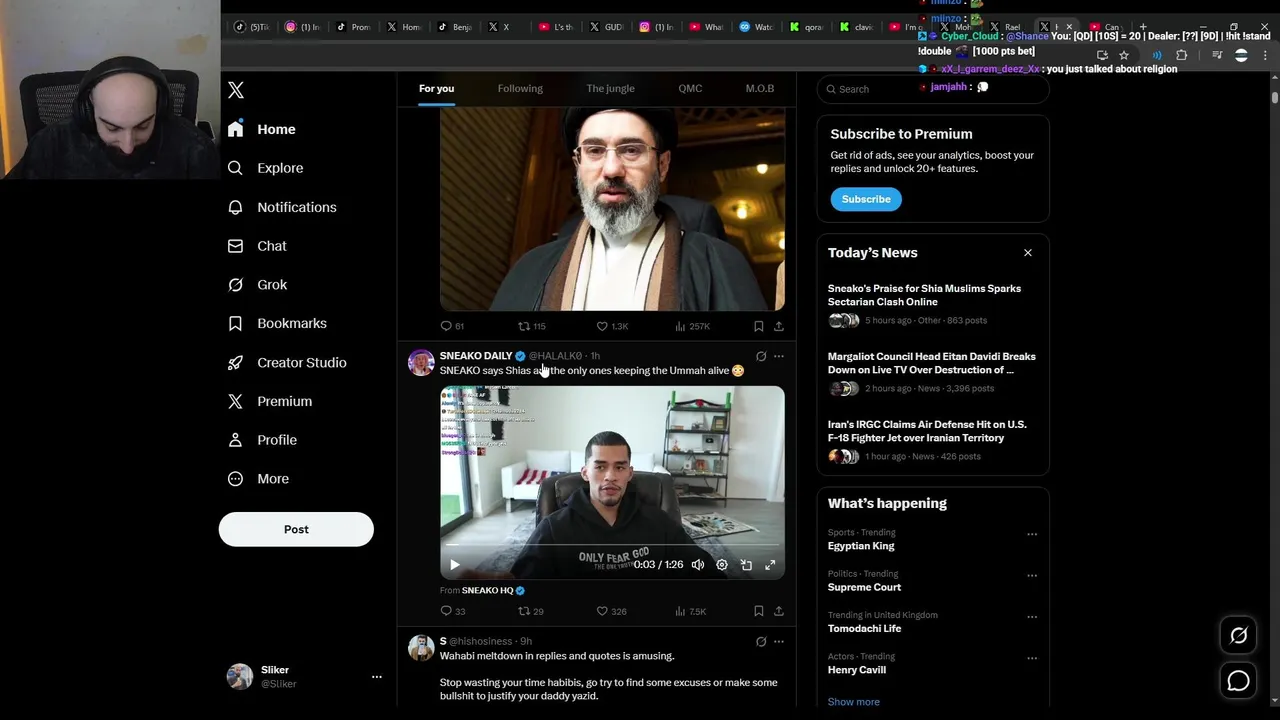Expand the More menu in the sidebar
The width and height of the screenshot is (1280, 720).
[x=258, y=479]
